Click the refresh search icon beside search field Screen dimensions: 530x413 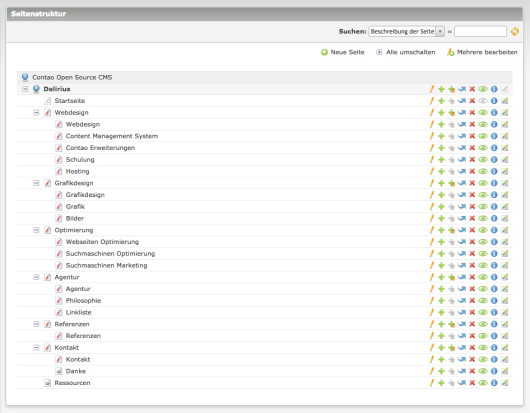[x=515, y=31]
